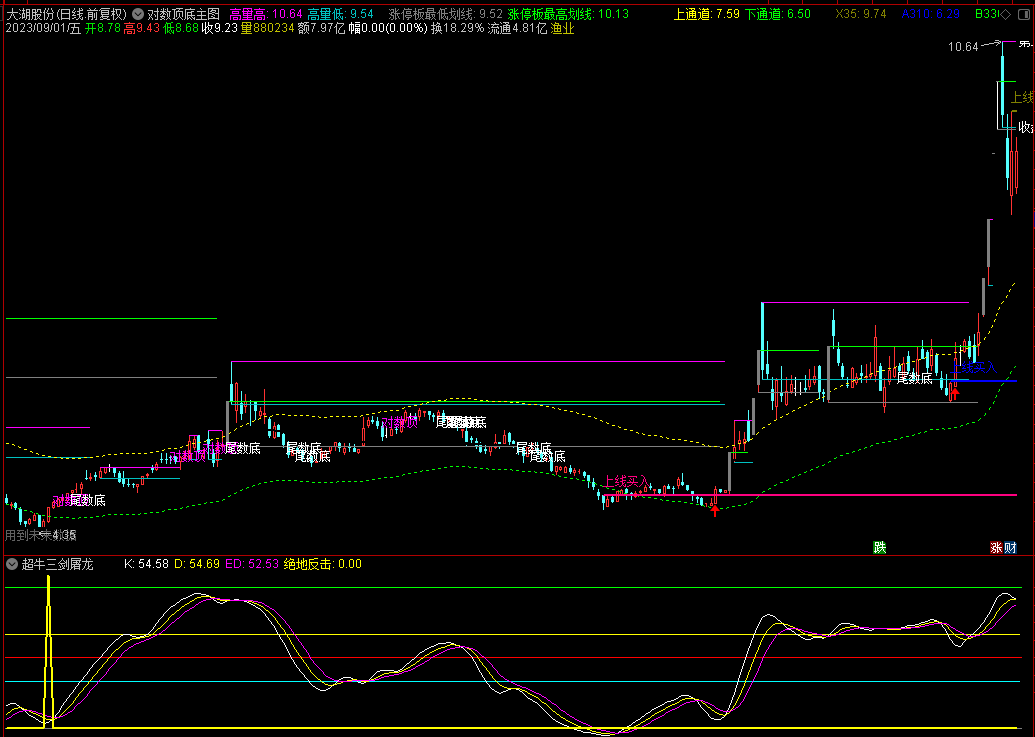
Task: Open 大湖股份 daily period title selector
Action: (66, 14)
